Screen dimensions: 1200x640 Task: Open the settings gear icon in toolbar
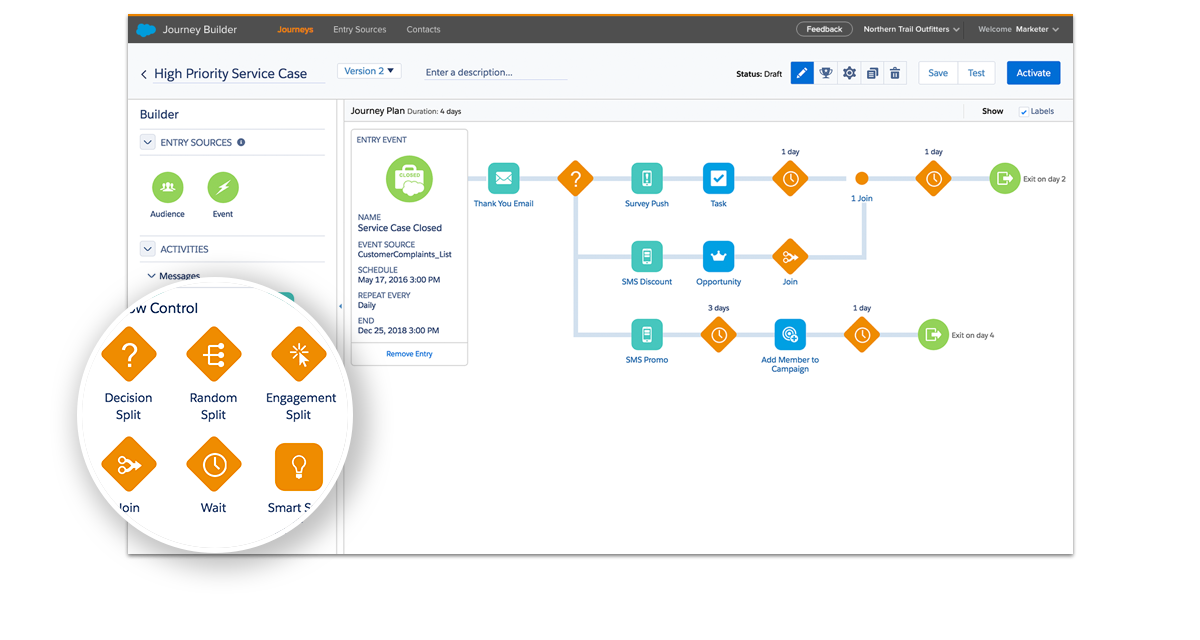(849, 73)
